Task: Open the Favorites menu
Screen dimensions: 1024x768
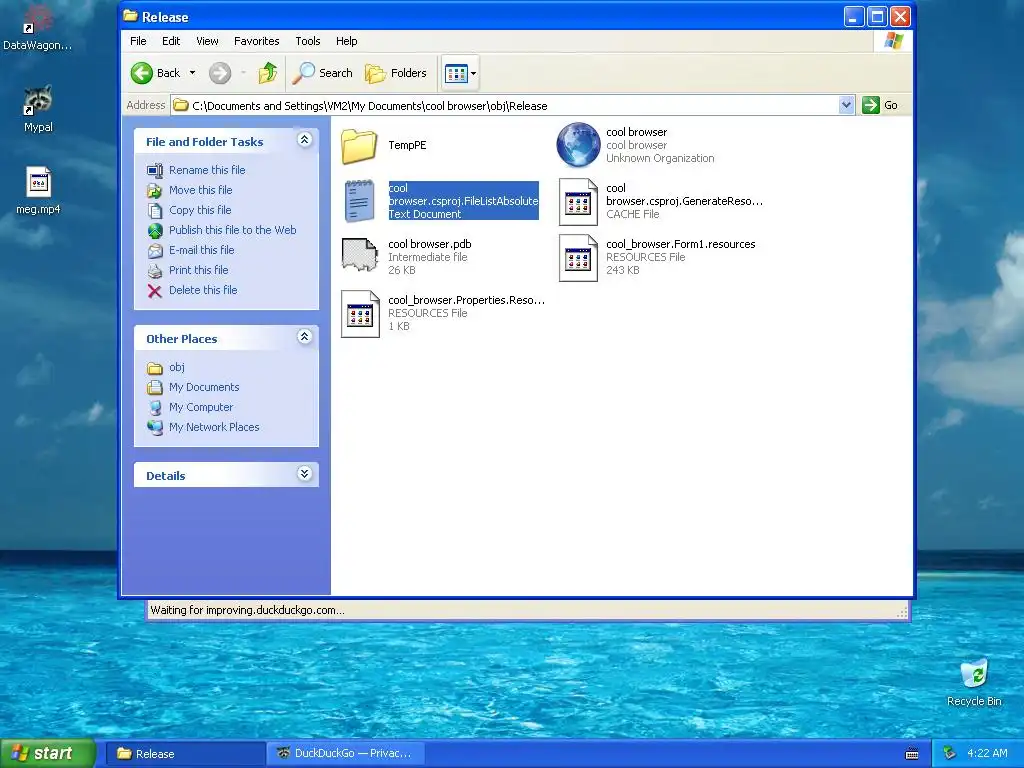Action: pyautogui.click(x=257, y=41)
